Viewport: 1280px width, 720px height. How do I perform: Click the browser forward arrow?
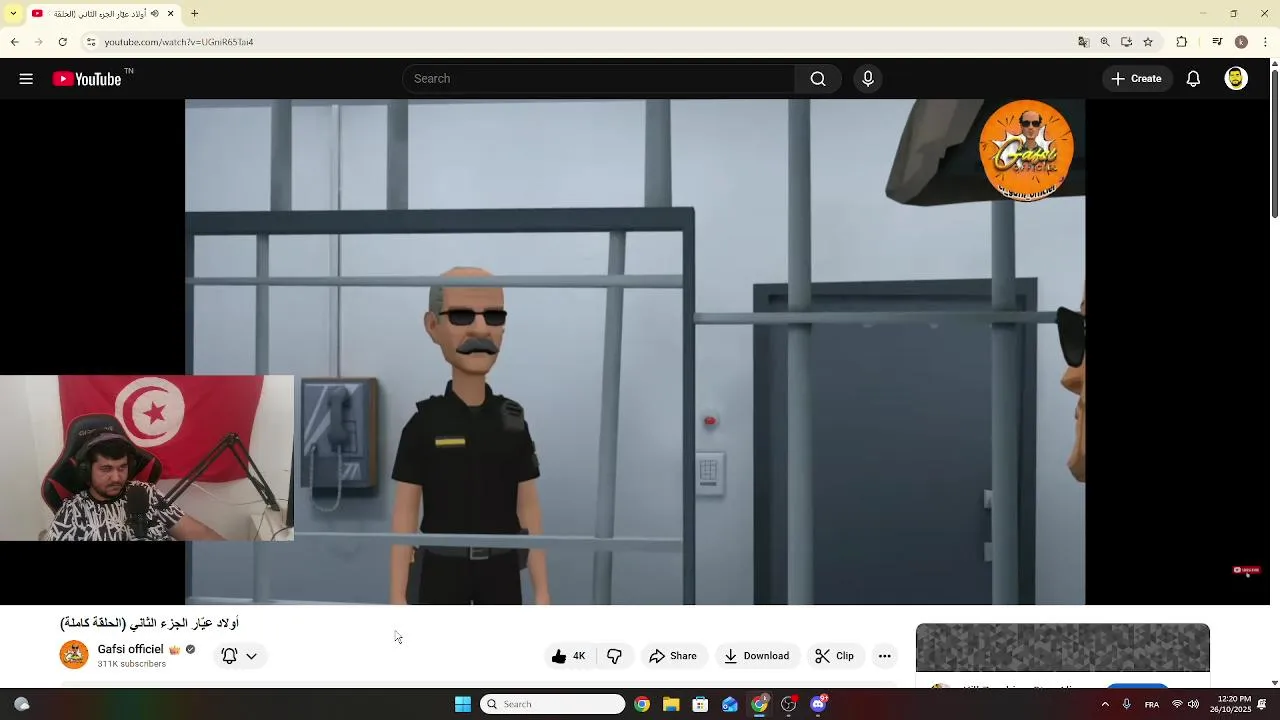39,42
